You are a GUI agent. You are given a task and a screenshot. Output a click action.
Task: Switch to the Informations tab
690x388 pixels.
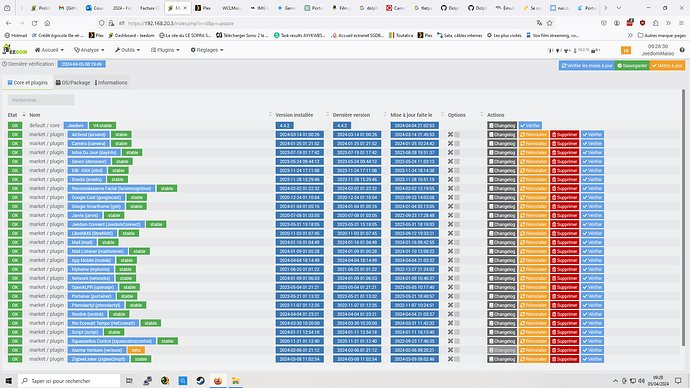tap(111, 83)
